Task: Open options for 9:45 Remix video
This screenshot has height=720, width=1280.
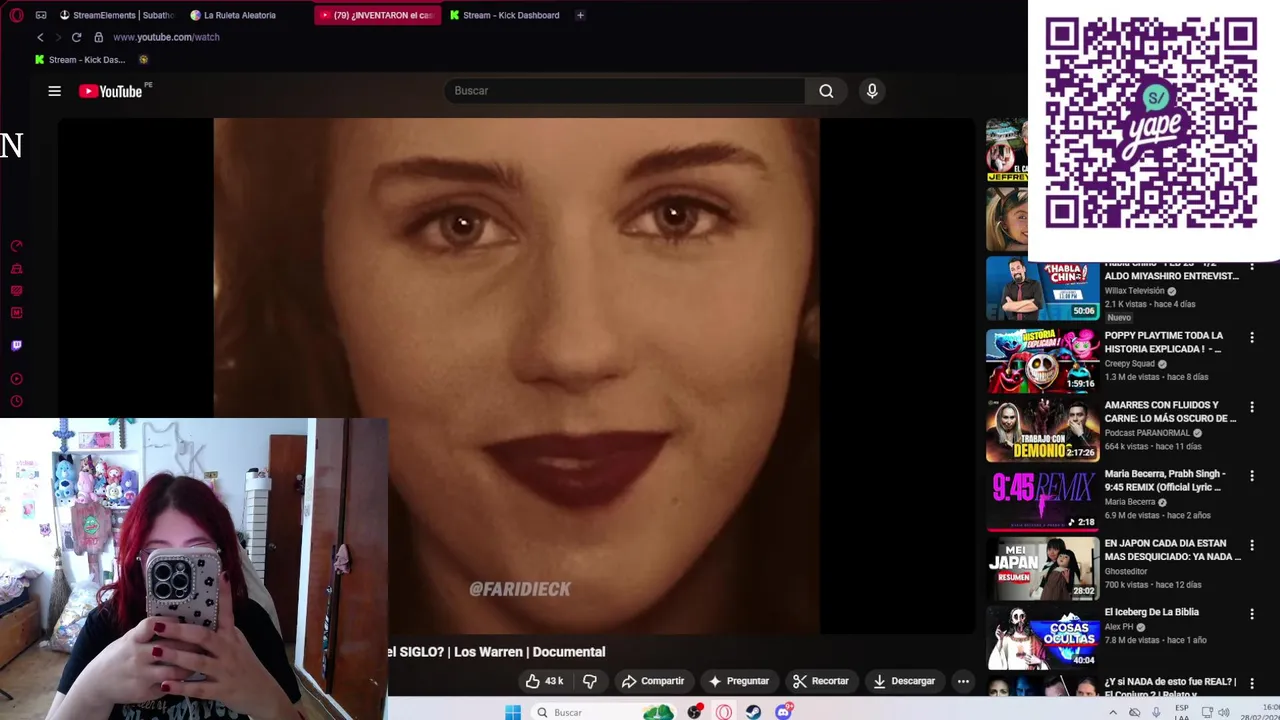Action: pos(1251,476)
